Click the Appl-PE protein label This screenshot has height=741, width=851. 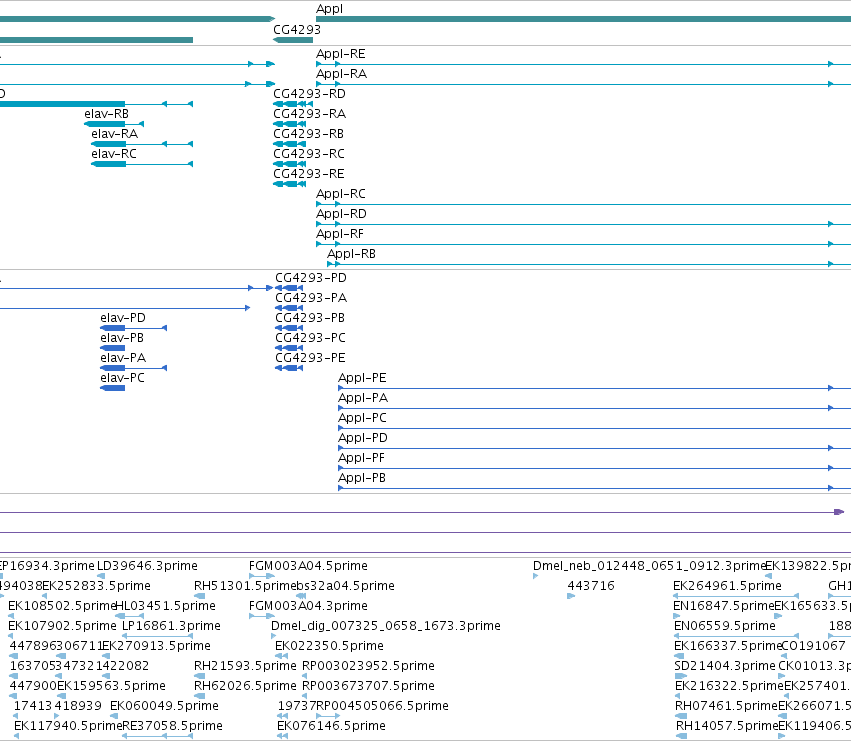[x=362, y=378]
